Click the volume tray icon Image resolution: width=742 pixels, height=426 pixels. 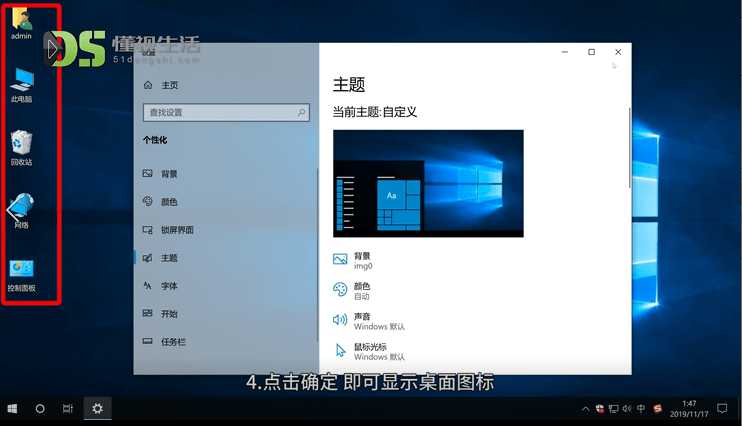(627, 408)
